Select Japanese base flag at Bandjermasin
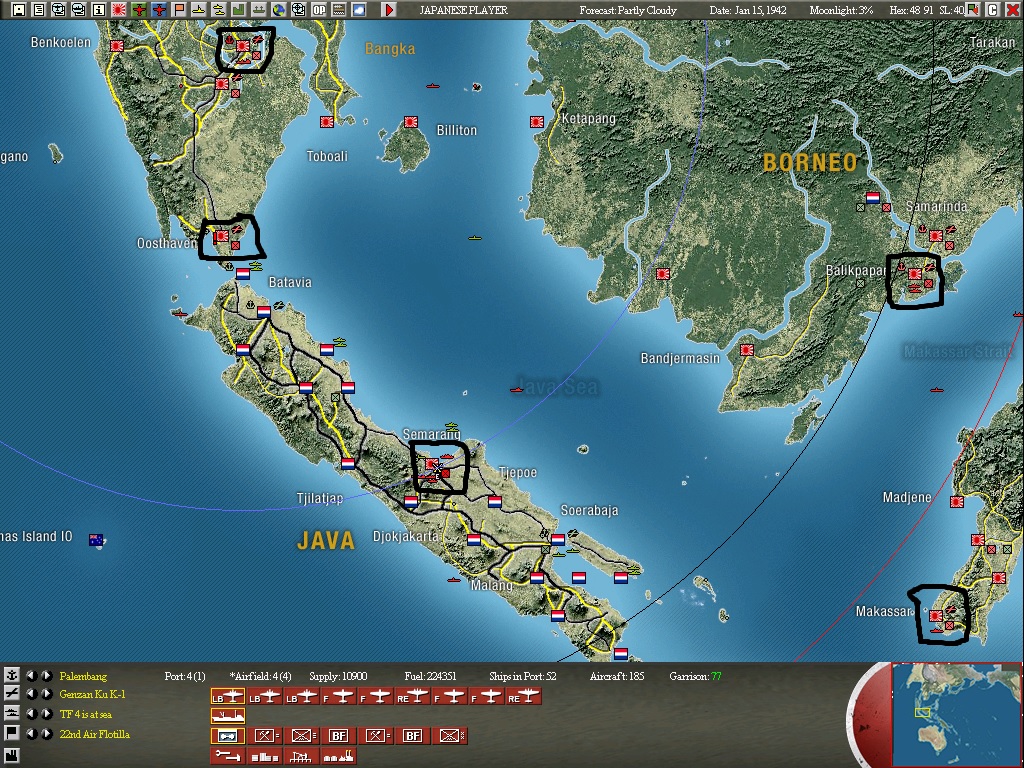 pyautogui.click(x=746, y=350)
